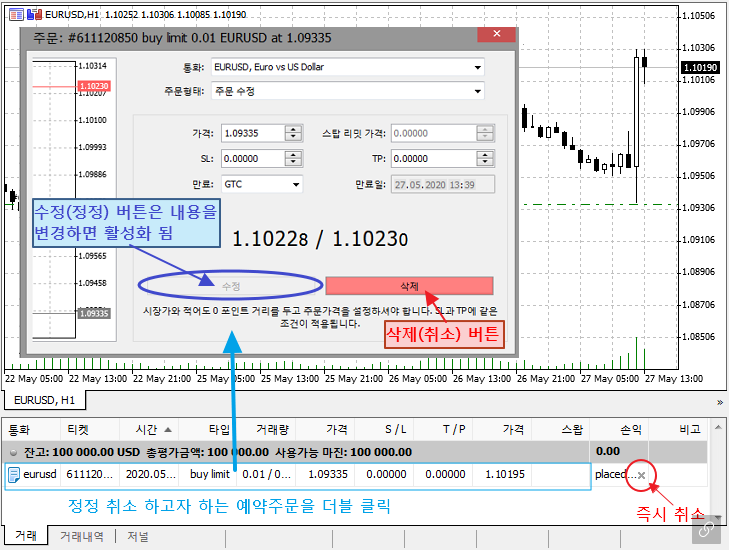This screenshot has height=550, width=734.
Task: Click the red-blue chart icon before EURUSD,H1
Action: click(34, 15)
